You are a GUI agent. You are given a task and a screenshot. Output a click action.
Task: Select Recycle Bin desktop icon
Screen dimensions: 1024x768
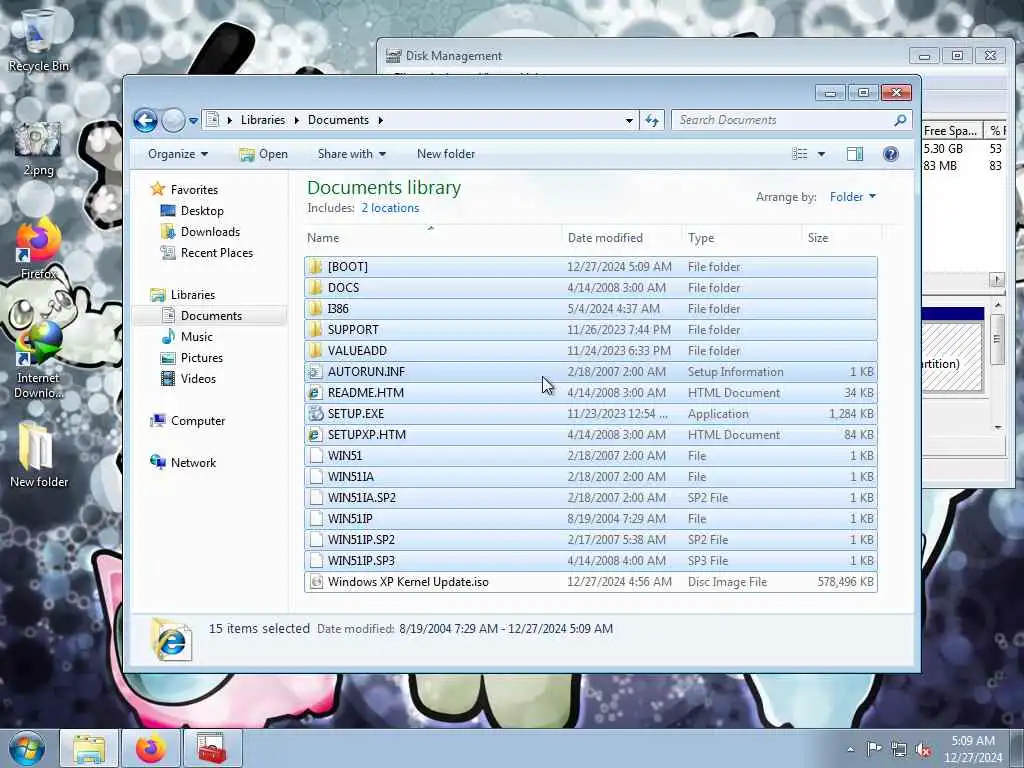point(38,40)
